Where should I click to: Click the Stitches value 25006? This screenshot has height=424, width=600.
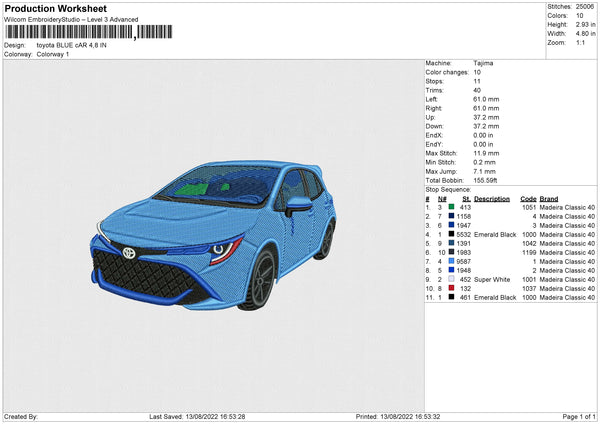(x=585, y=7)
